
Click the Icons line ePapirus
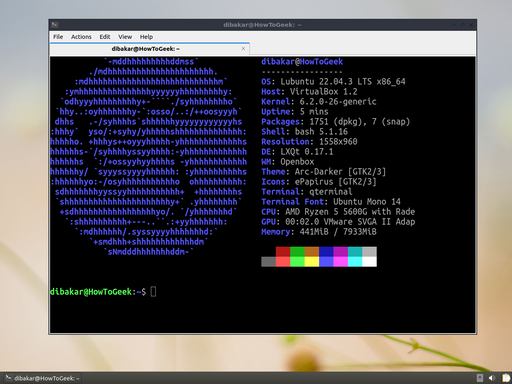coord(319,182)
